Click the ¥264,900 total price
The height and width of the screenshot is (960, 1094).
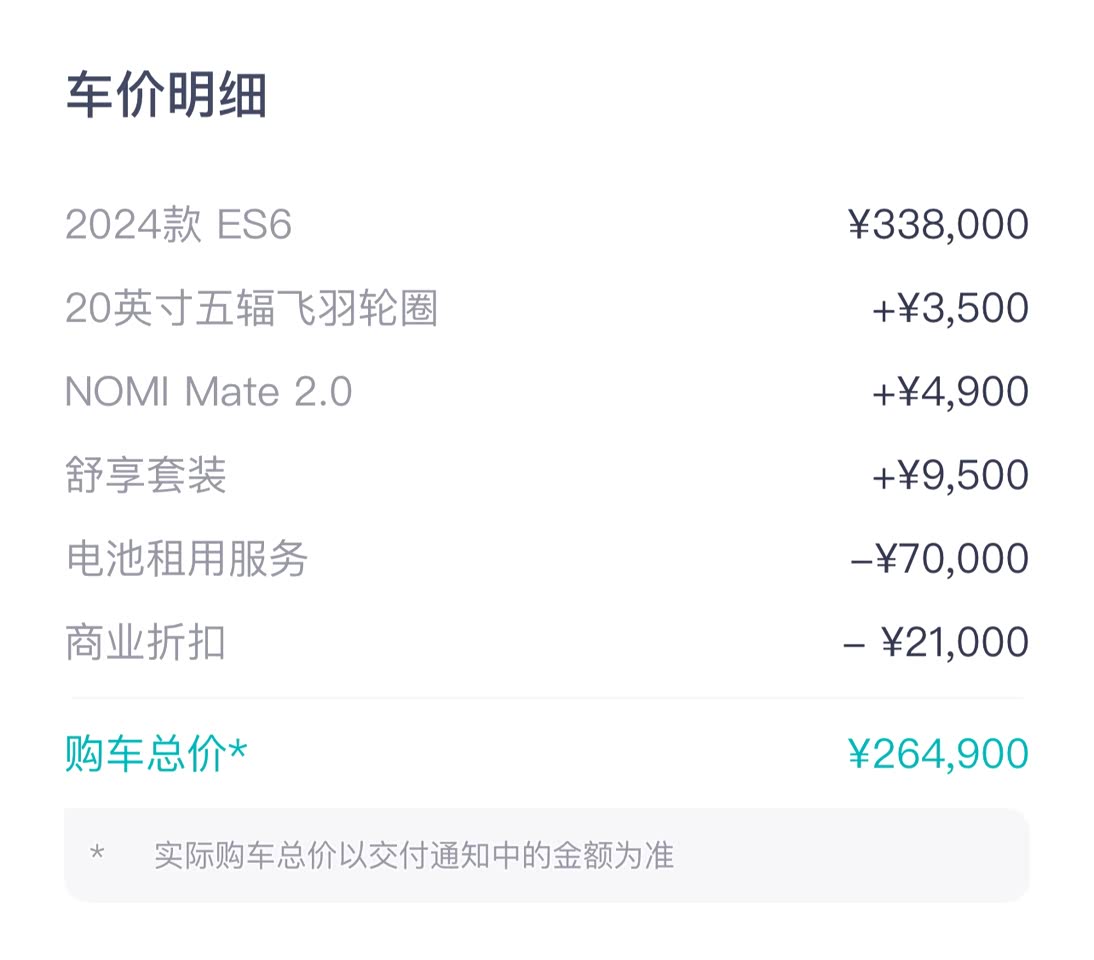pyautogui.click(x=938, y=754)
